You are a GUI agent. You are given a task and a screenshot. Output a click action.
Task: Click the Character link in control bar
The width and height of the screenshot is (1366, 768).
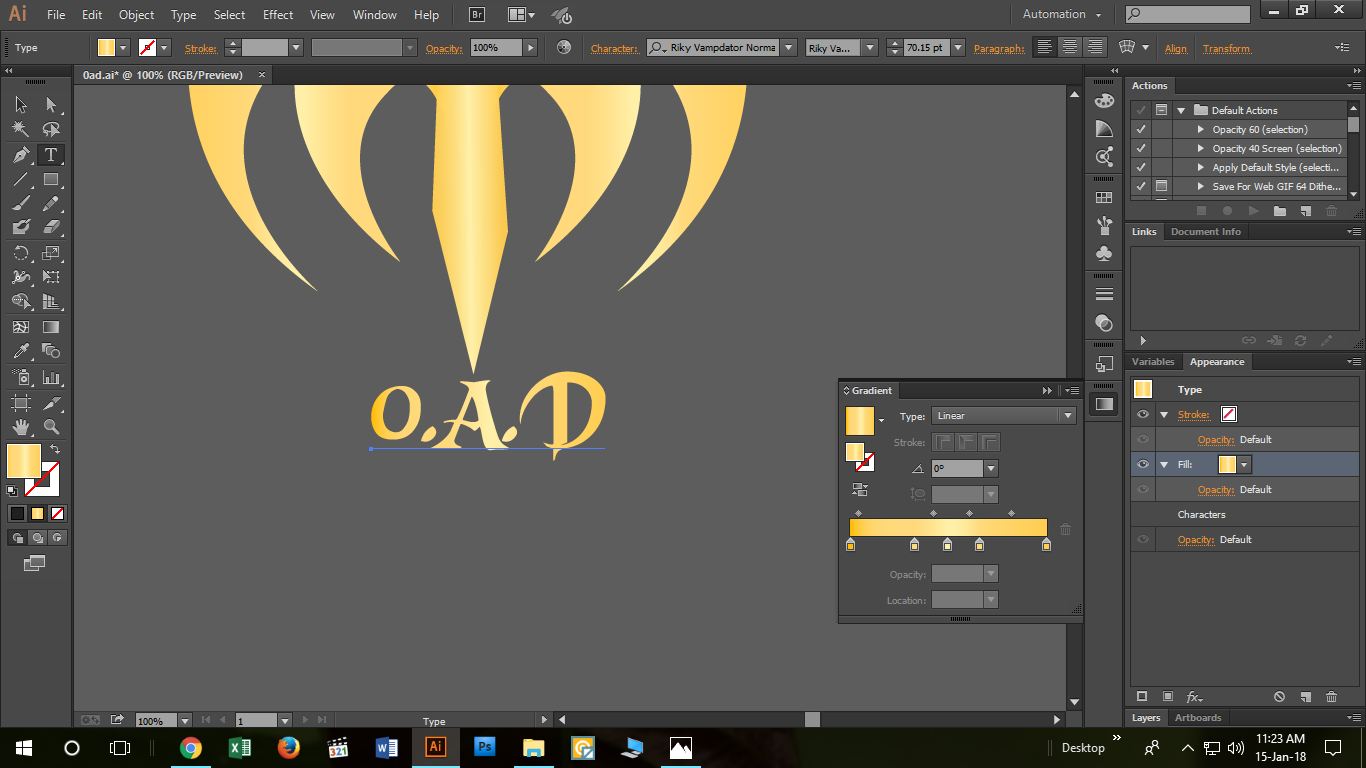coord(613,48)
